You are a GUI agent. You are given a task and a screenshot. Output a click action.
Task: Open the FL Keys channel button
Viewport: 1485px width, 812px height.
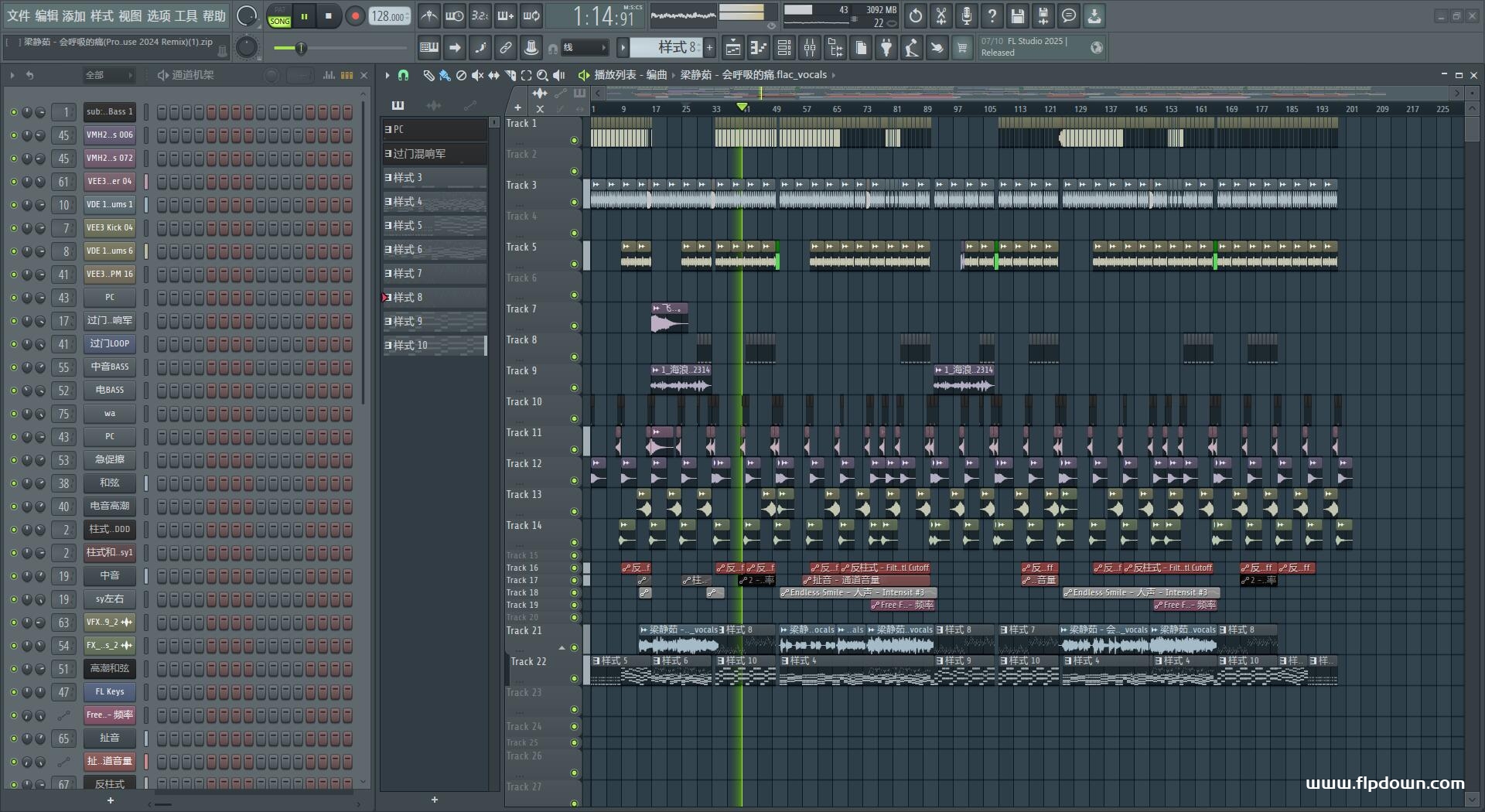[x=110, y=692]
